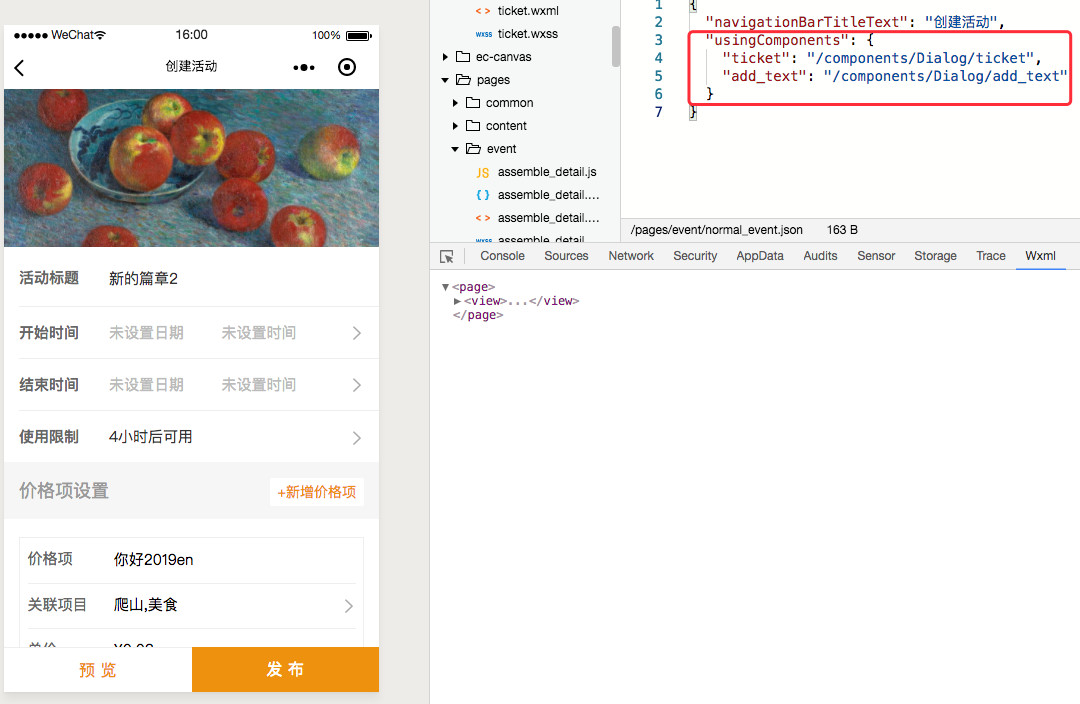The image size is (1080, 704).
Task: Click the pages folder icon
Action: pyautogui.click(x=464, y=80)
